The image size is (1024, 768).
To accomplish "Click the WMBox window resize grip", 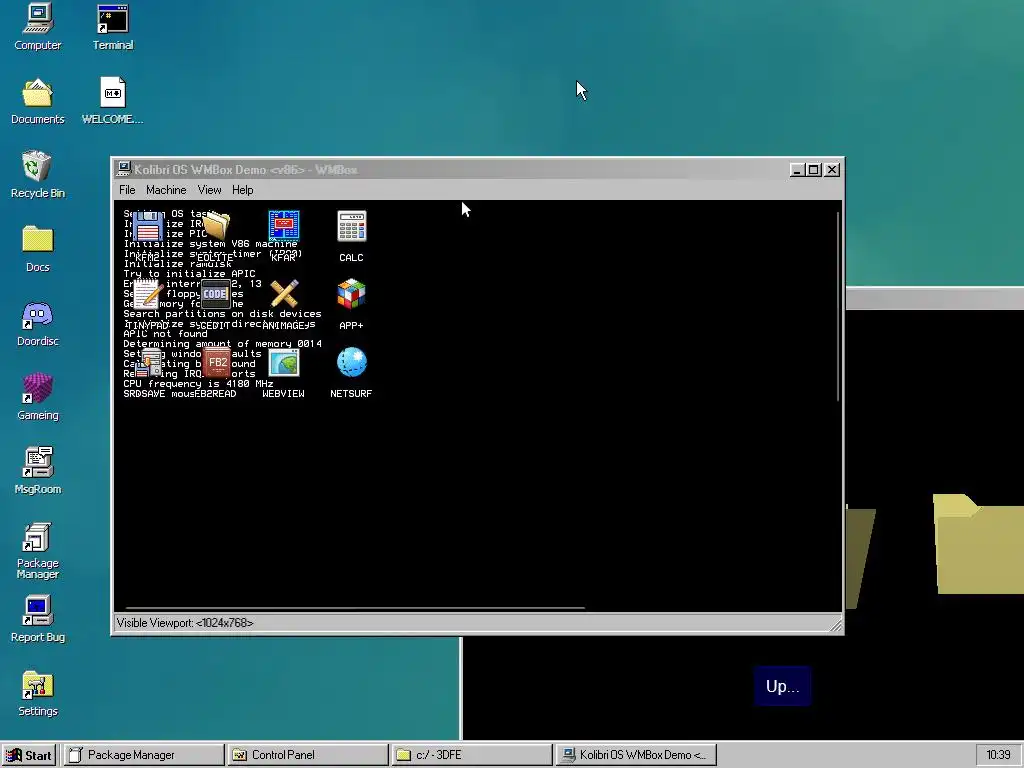I will (836, 626).
